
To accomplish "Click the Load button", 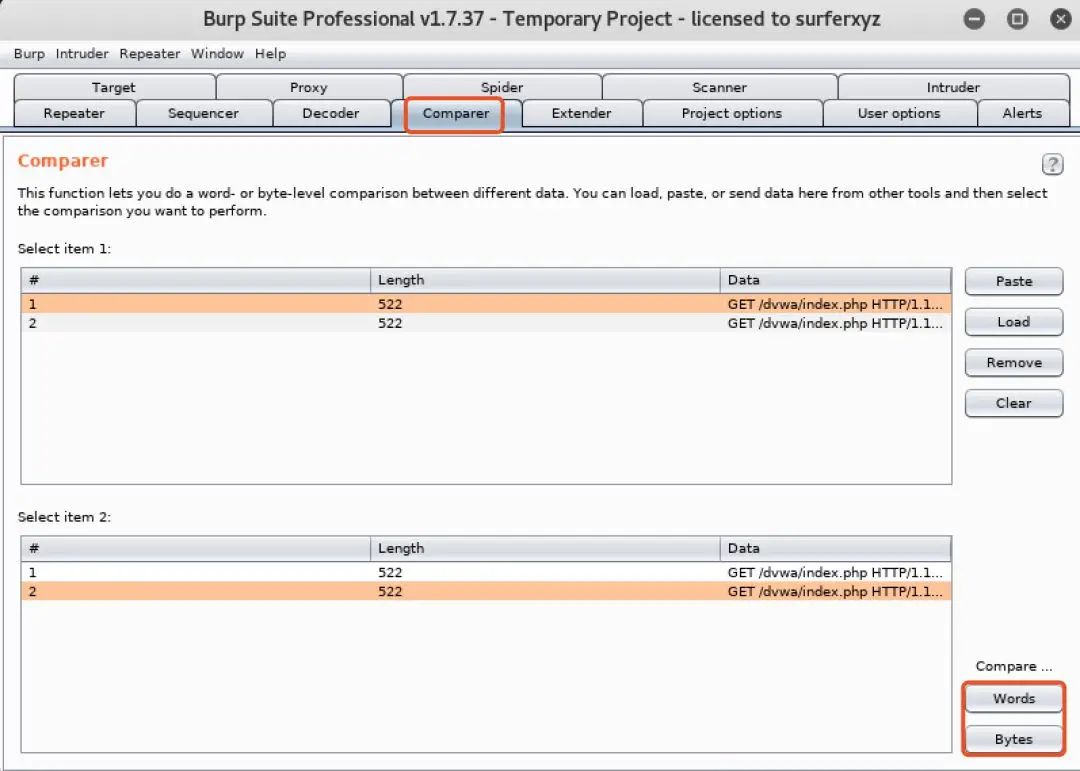I will tap(1014, 322).
